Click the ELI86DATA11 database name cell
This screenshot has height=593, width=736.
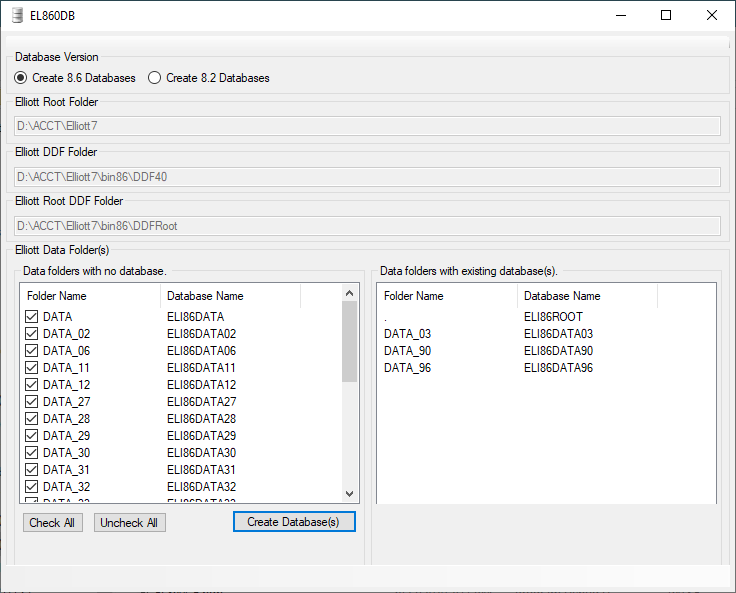tap(201, 367)
